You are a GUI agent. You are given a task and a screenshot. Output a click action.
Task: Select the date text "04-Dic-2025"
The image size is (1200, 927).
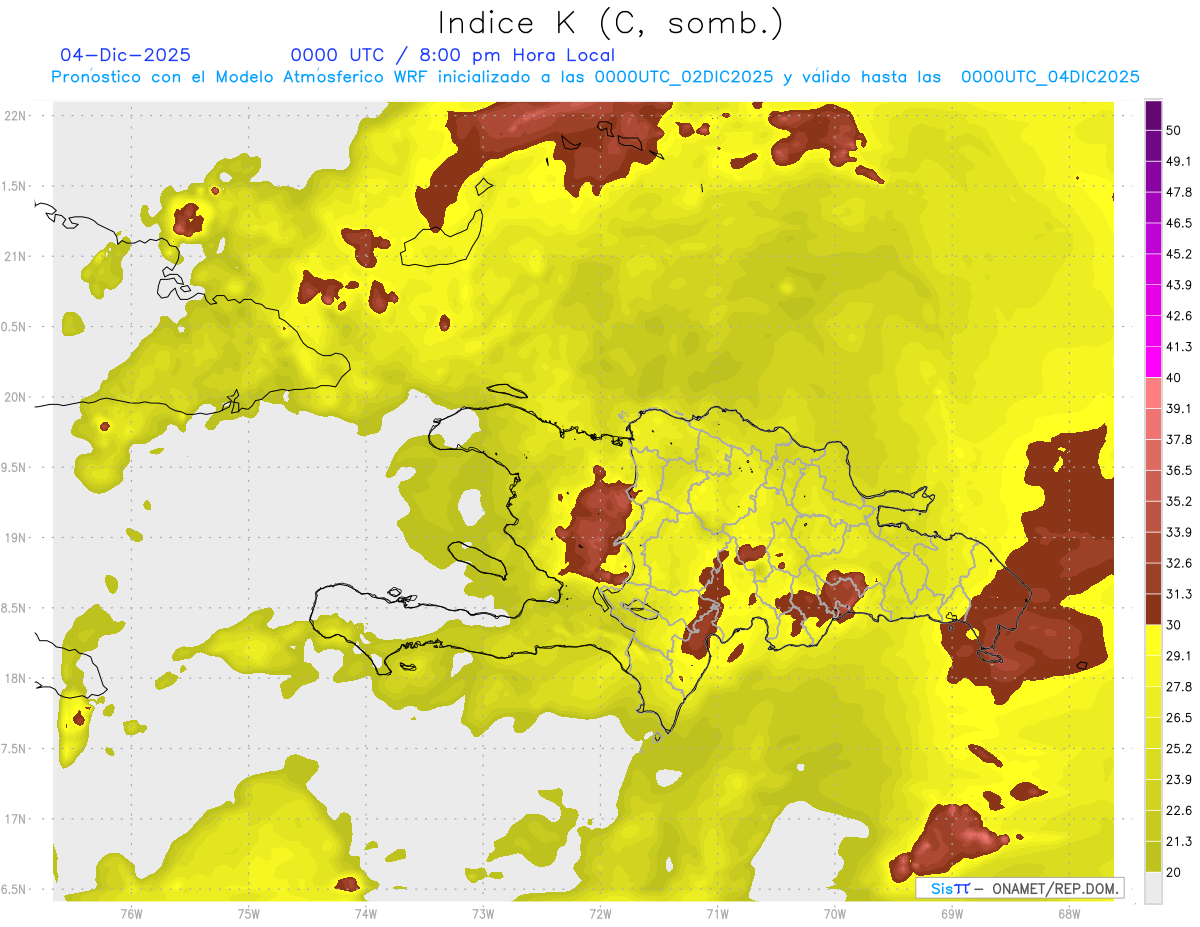point(125,55)
